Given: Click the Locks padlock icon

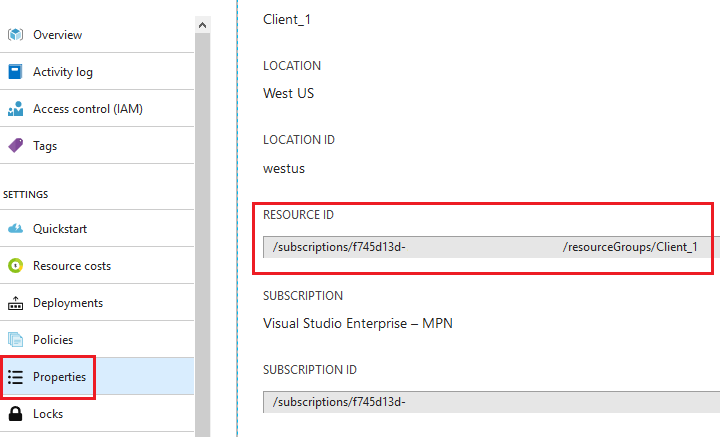Looking at the screenshot, I should coord(15,414).
